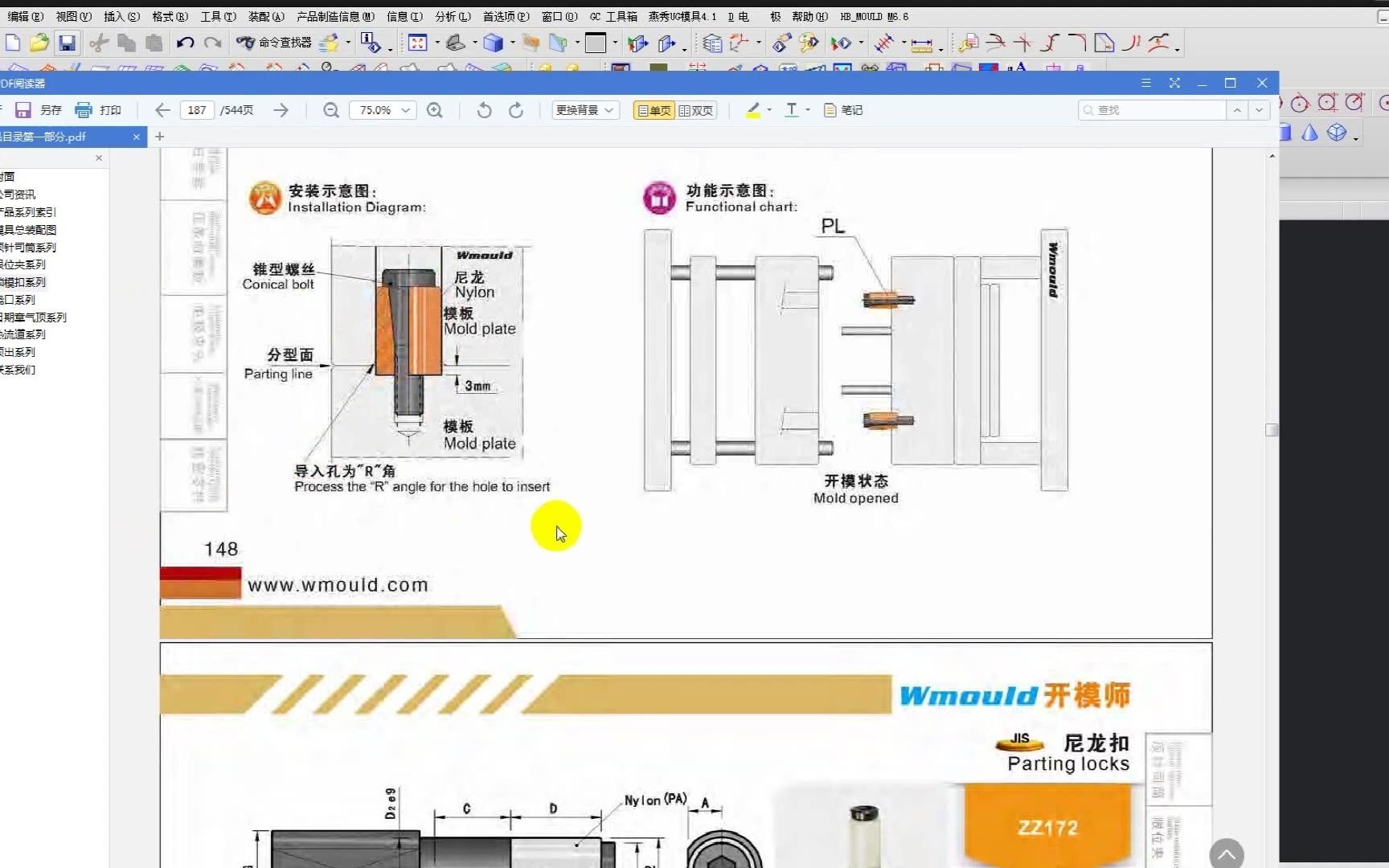1389x868 pixels.
Task: Go to the next page using the right arrow icon
Action: click(x=281, y=110)
